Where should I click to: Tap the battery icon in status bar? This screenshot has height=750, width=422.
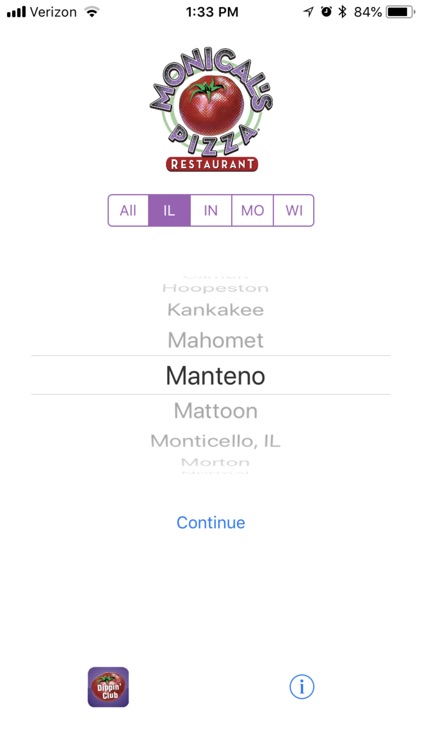pos(400,12)
